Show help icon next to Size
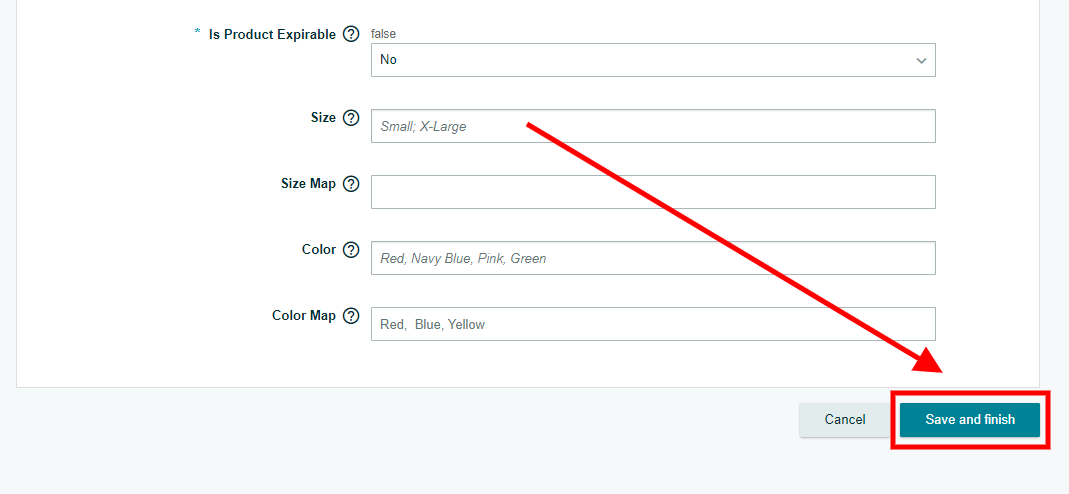 click(x=350, y=118)
